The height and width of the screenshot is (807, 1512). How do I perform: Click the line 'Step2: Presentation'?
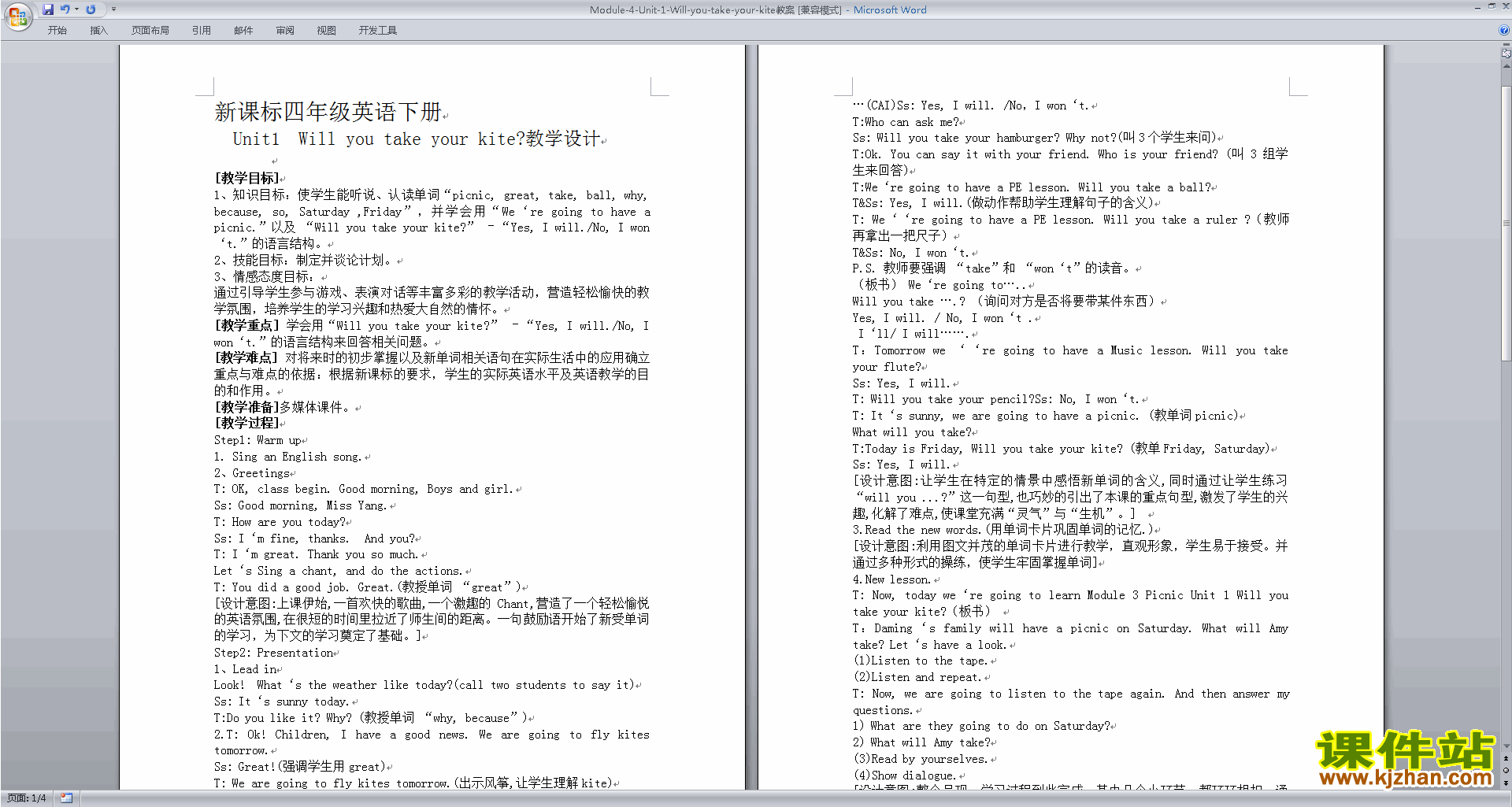coord(273,653)
